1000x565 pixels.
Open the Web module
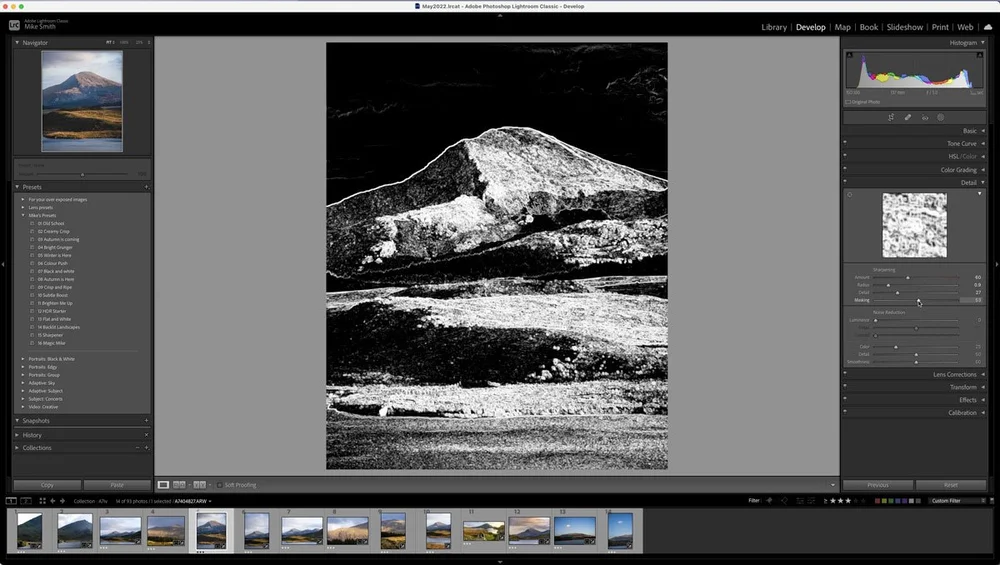coord(965,27)
